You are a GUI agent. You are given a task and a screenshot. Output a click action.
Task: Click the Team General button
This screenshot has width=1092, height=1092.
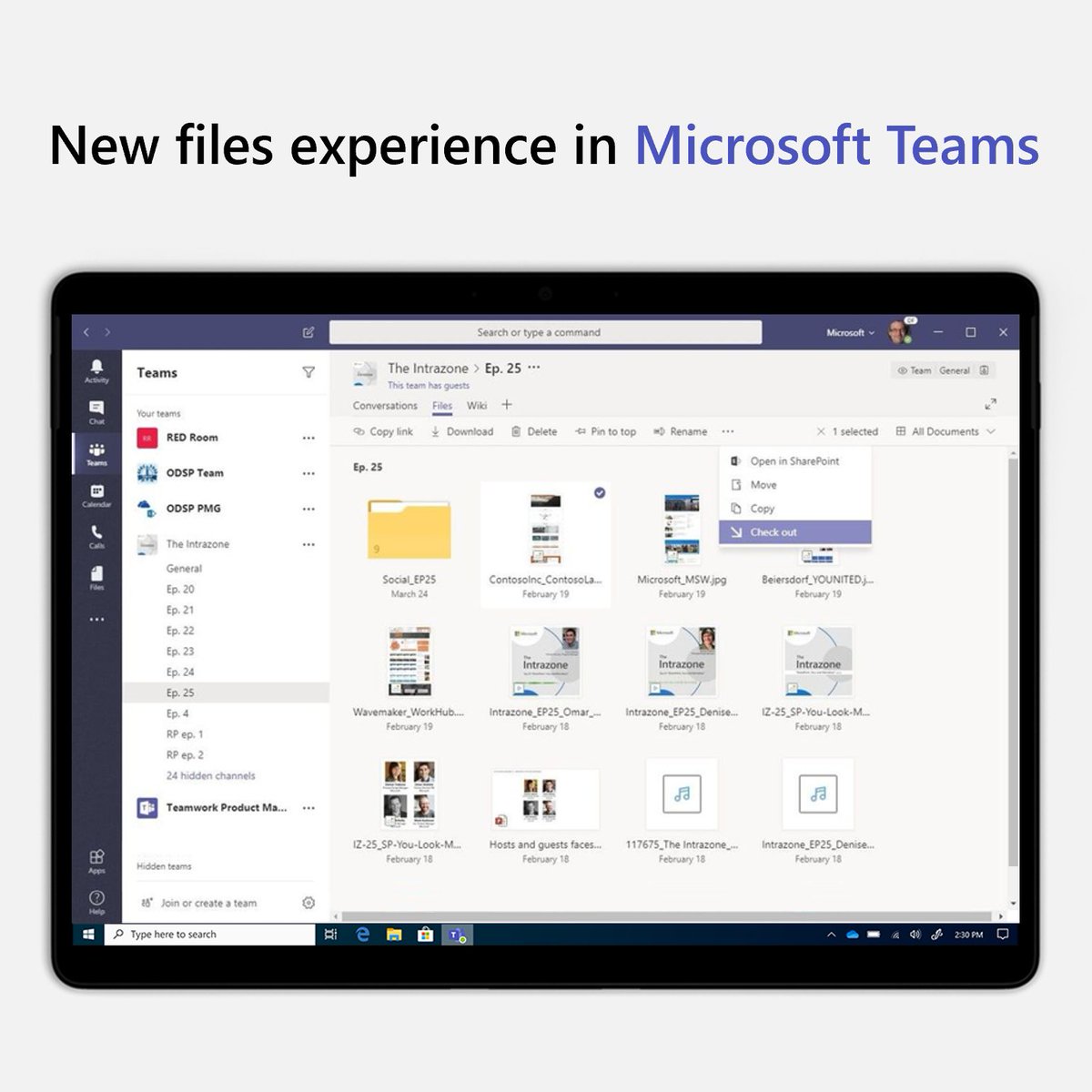[x=942, y=370]
